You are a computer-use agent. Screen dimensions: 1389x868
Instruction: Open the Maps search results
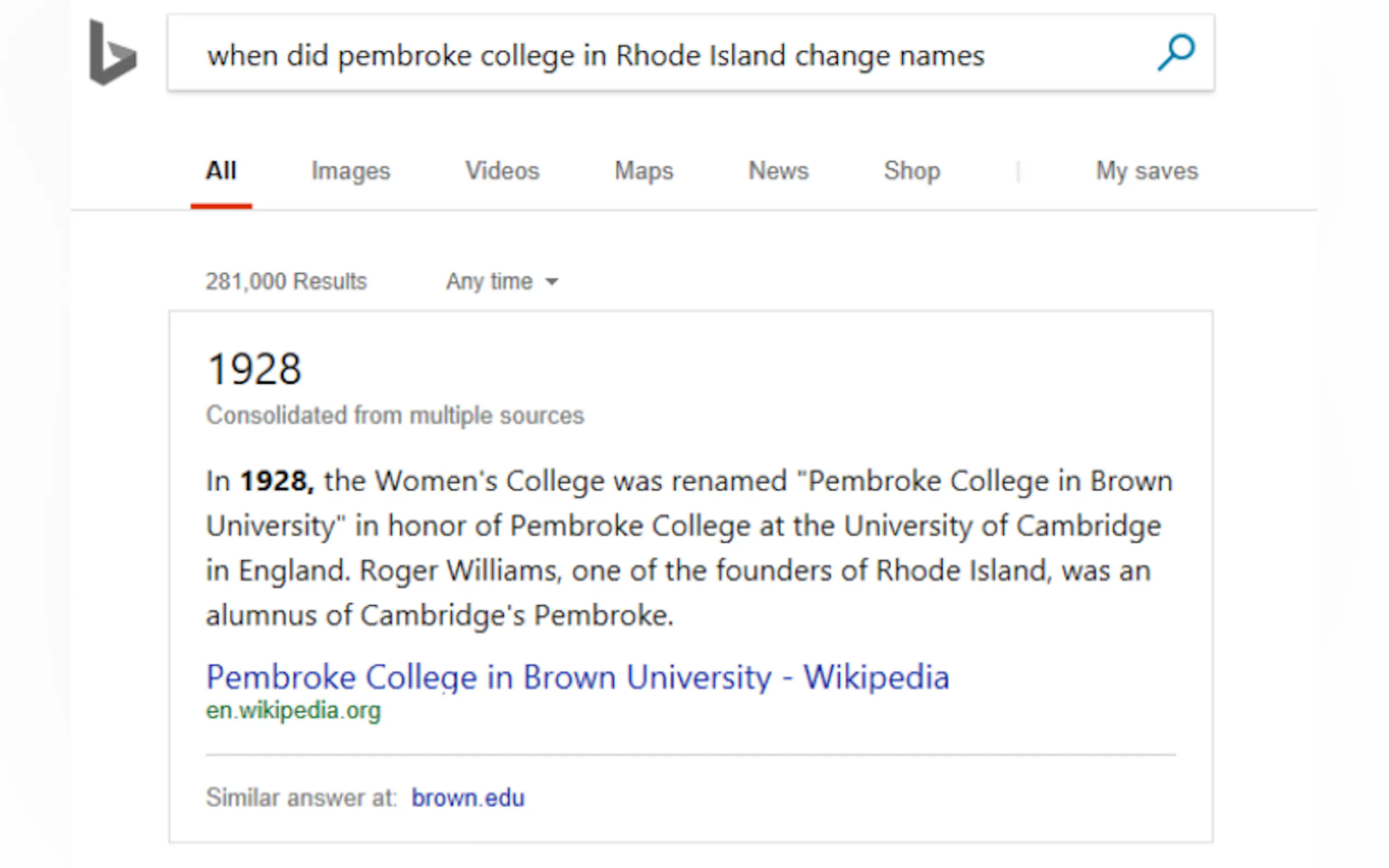click(643, 171)
